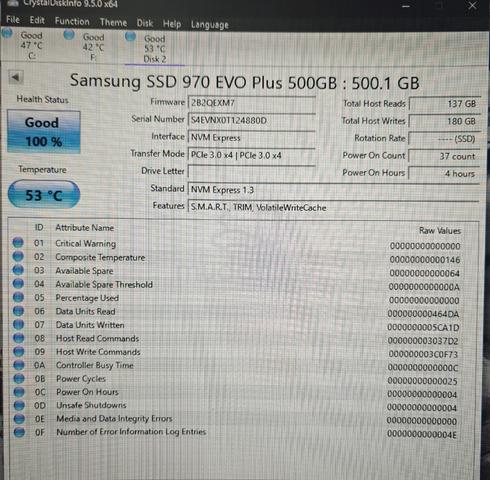Click the status icon for Critical Warning

click(18, 243)
